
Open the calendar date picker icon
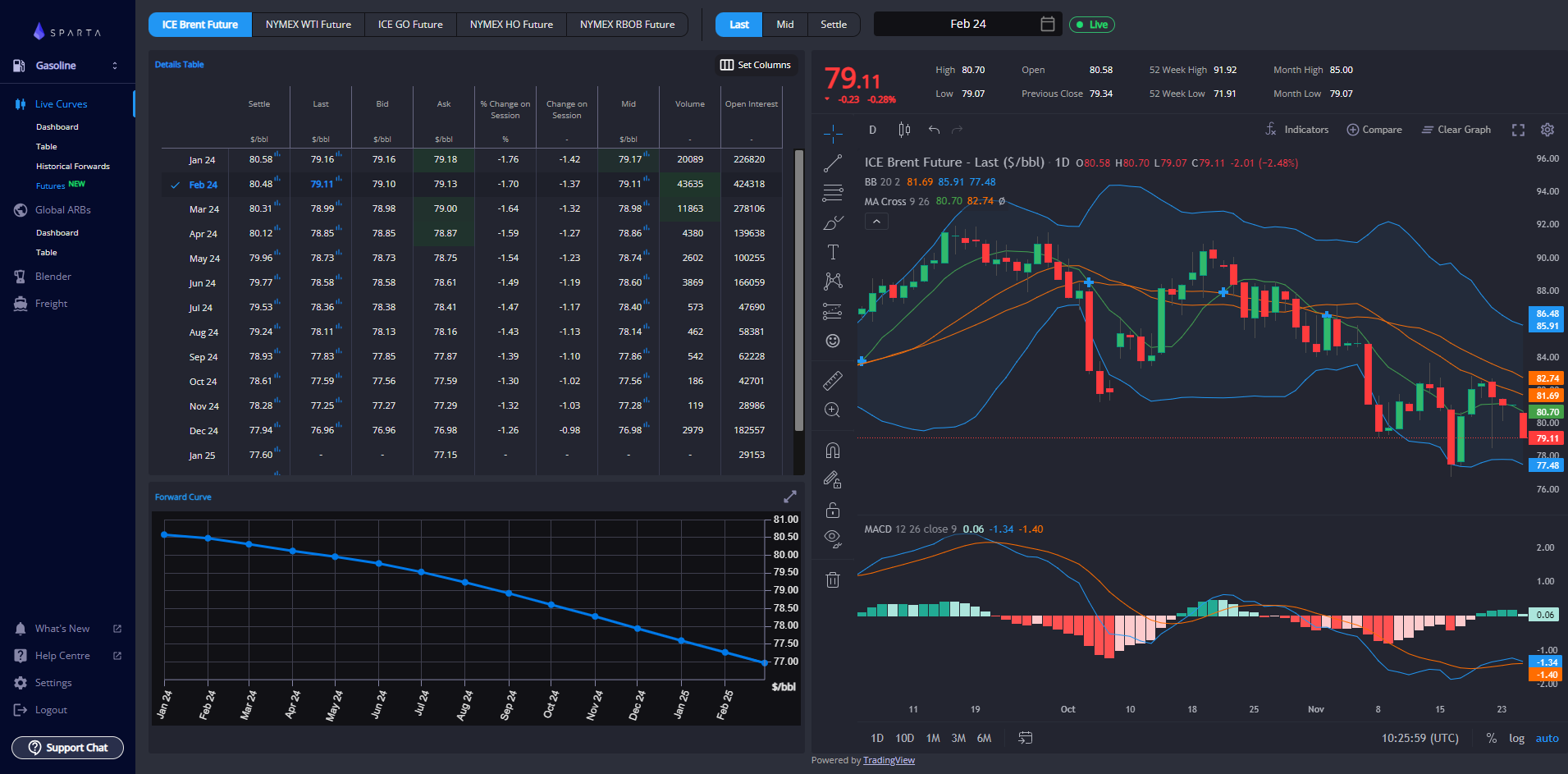pyautogui.click(x=1048, y=24)
